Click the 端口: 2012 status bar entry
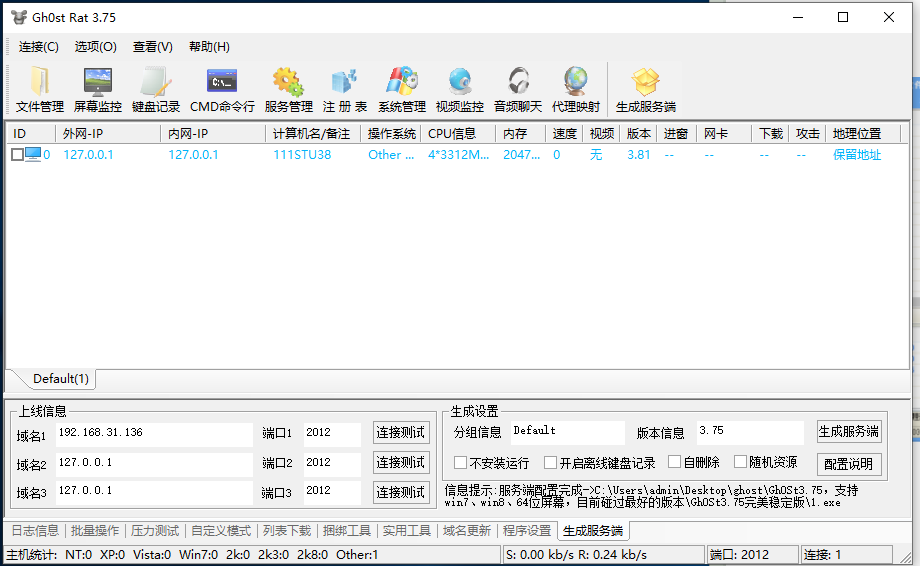The width and height of the screenshot is (920, 566). pyautogui.click(x=753, y=555)
